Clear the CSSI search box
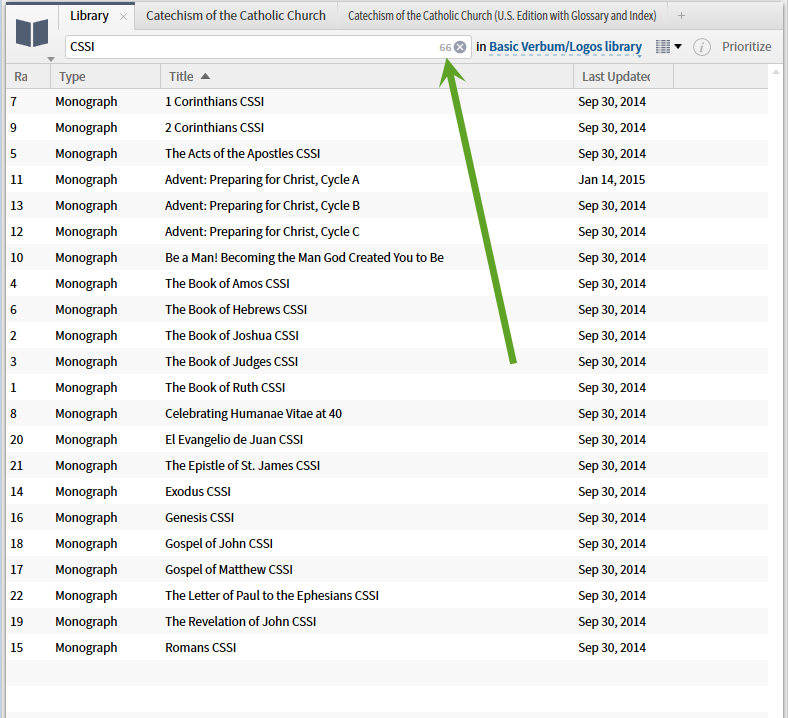Image resolution: width=788 pixels, height=718 pixels. click(x=460, y=47)
